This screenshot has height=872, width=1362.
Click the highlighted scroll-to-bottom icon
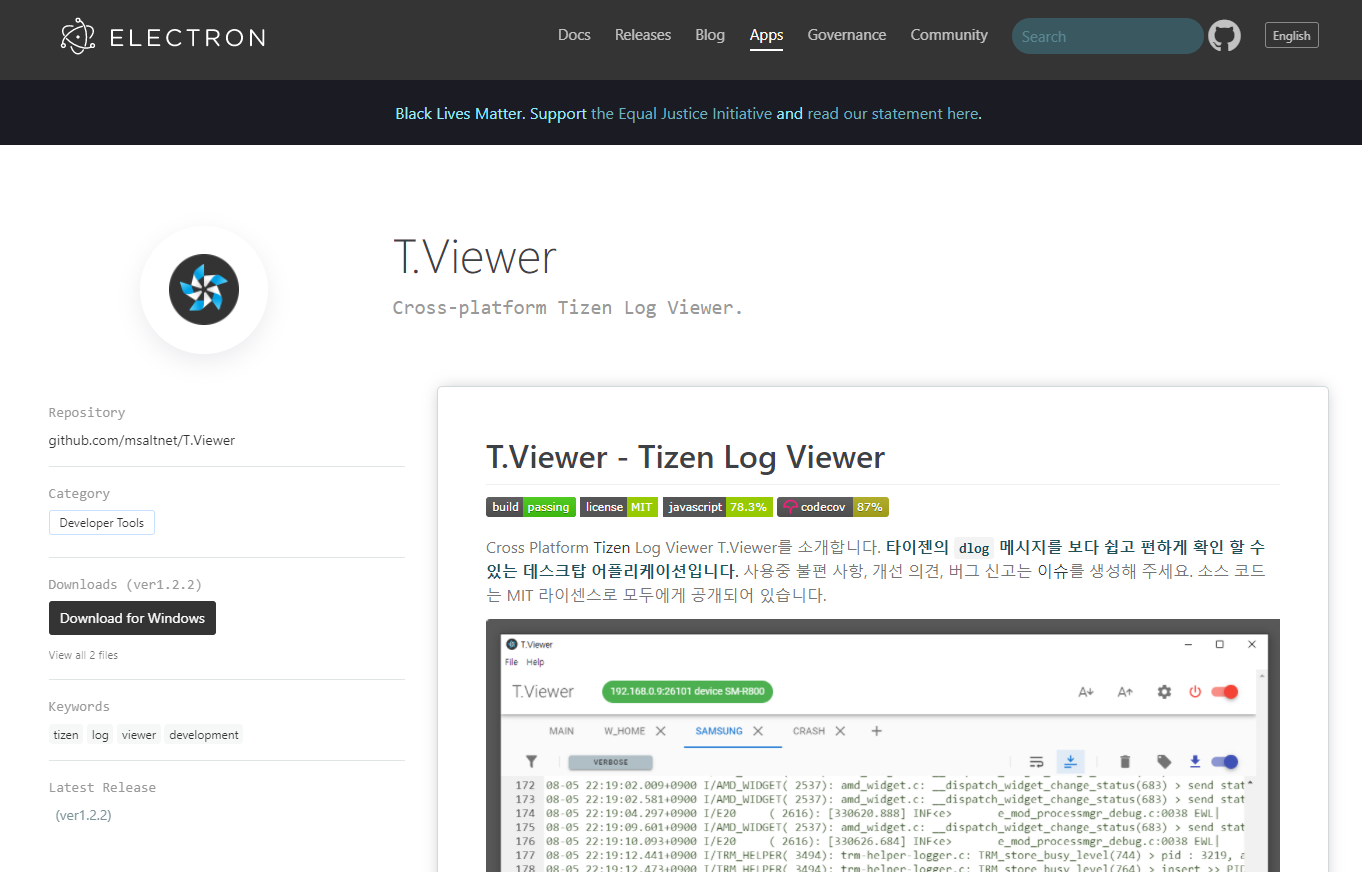(1070, 762)
